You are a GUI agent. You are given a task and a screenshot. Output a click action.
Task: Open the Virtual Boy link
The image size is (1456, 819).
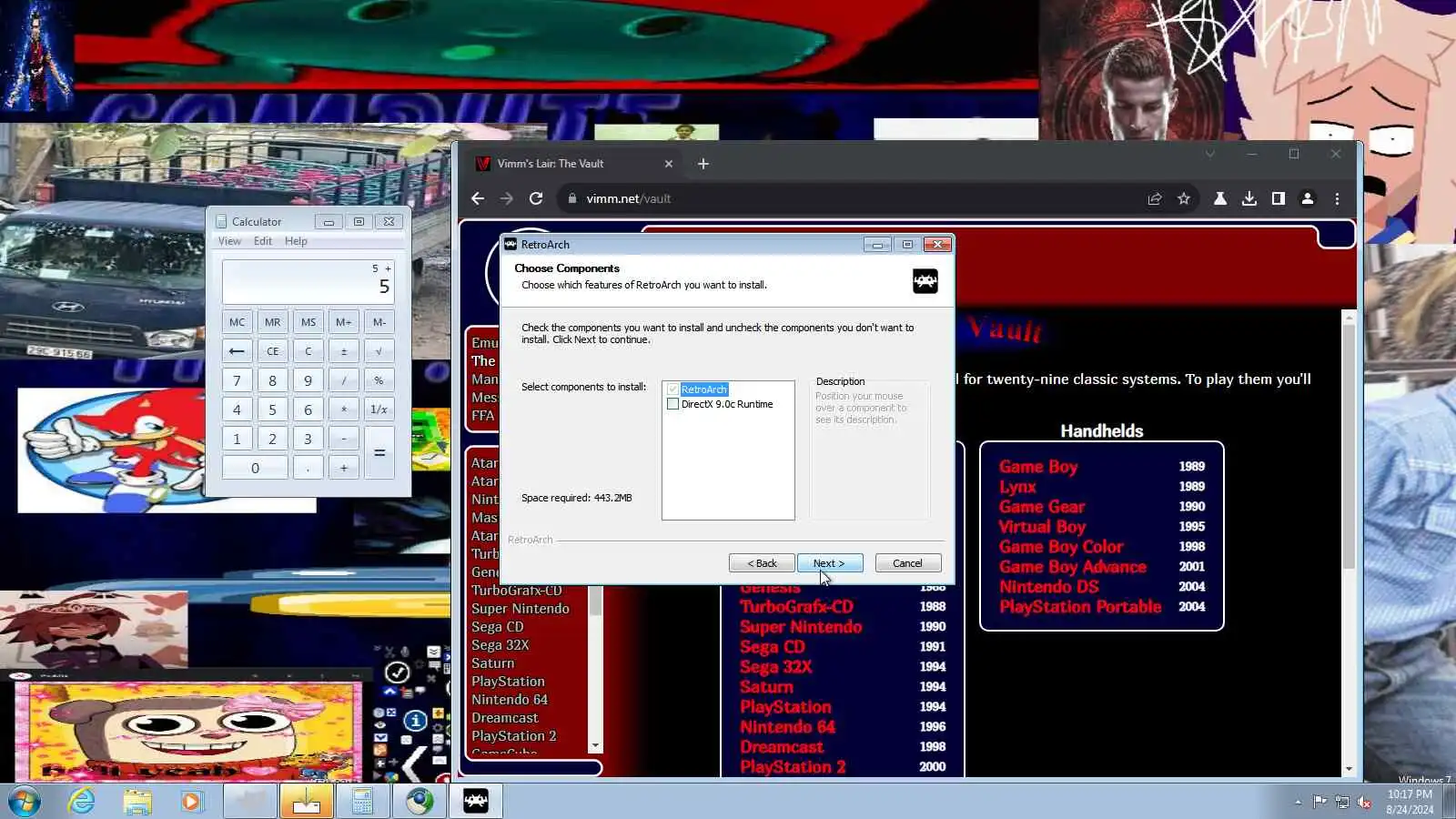[1042, 527]
